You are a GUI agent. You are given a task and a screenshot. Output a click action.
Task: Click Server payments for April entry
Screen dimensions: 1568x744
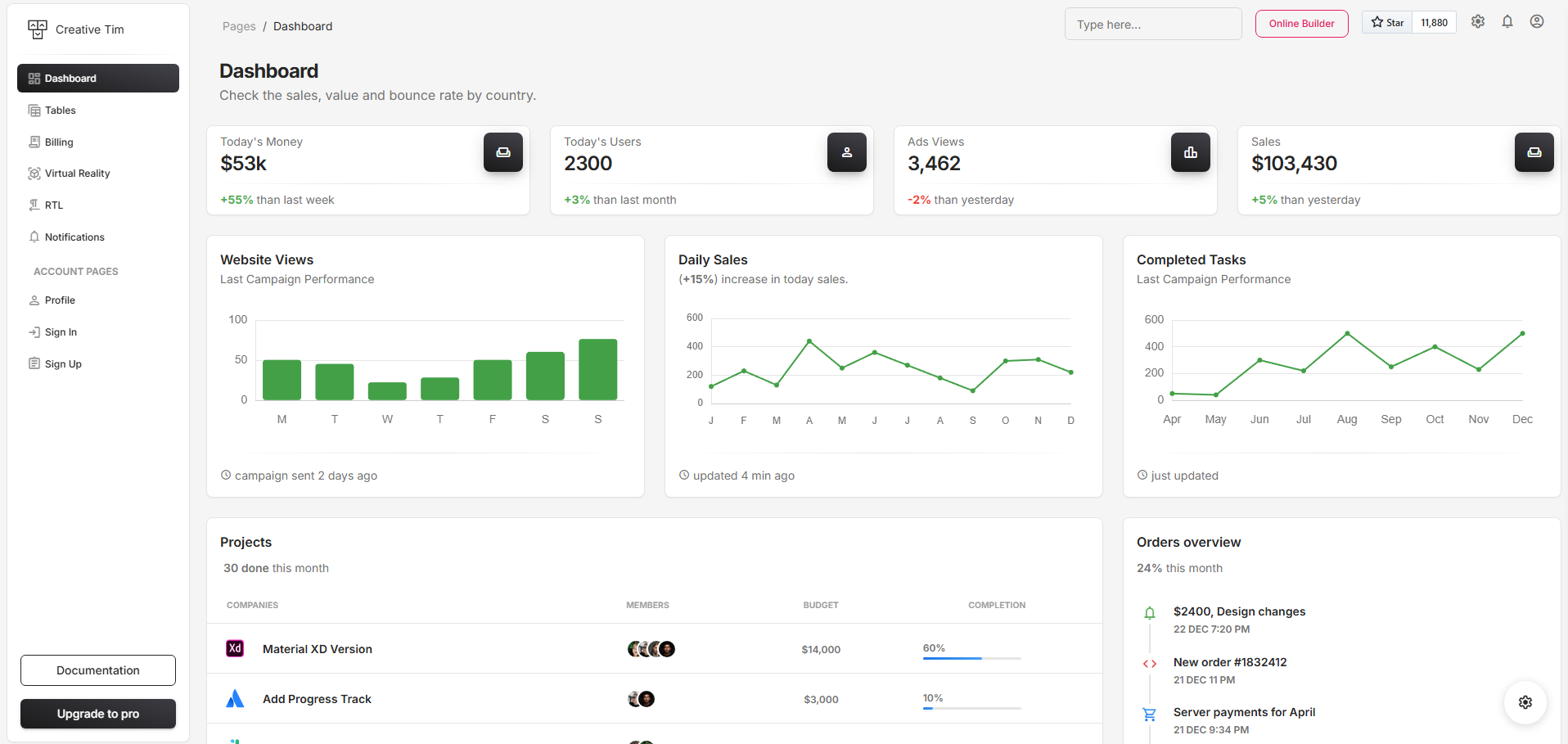click(x=1244, y=712)
